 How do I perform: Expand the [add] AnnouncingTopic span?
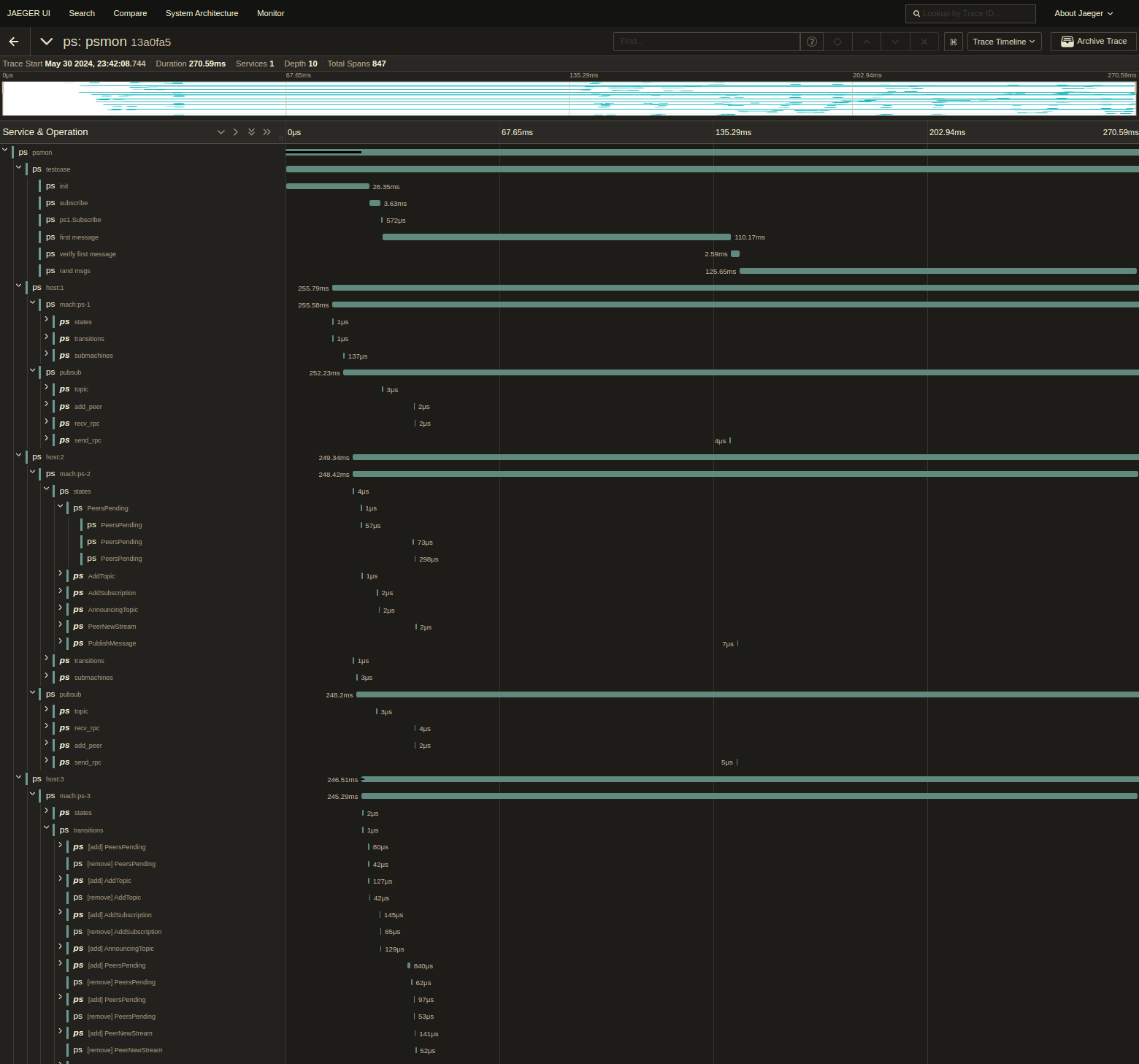click(61, 946)
